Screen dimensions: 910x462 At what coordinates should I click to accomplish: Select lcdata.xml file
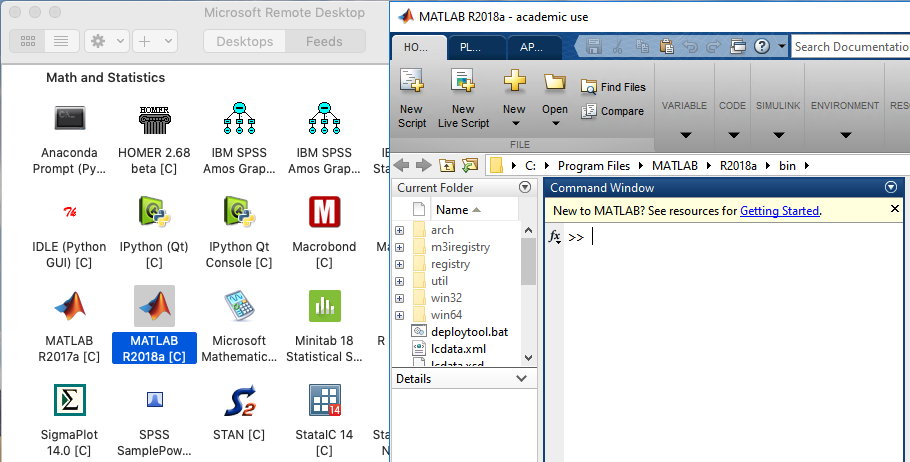point(458,349)
